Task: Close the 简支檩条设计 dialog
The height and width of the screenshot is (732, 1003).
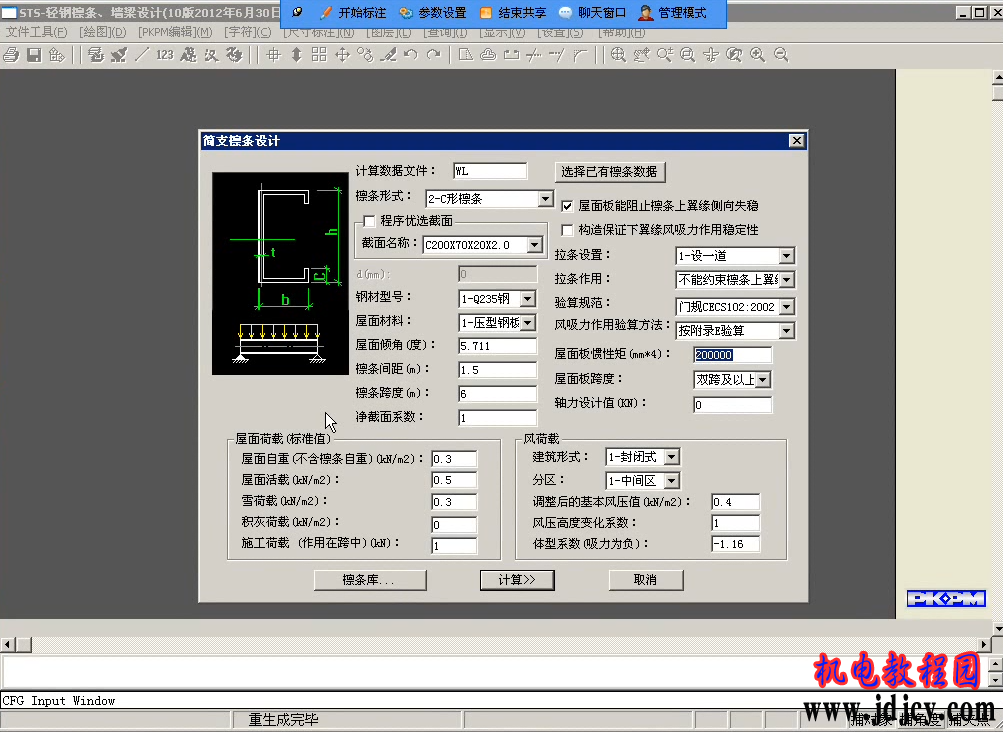Action: 796,141
